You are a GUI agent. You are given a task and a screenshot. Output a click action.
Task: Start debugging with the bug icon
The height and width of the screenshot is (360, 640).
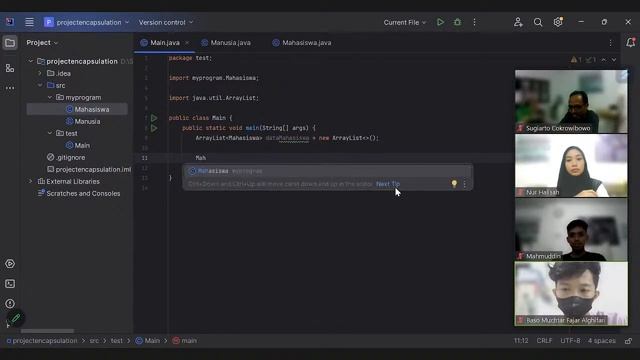click(457, 22)
